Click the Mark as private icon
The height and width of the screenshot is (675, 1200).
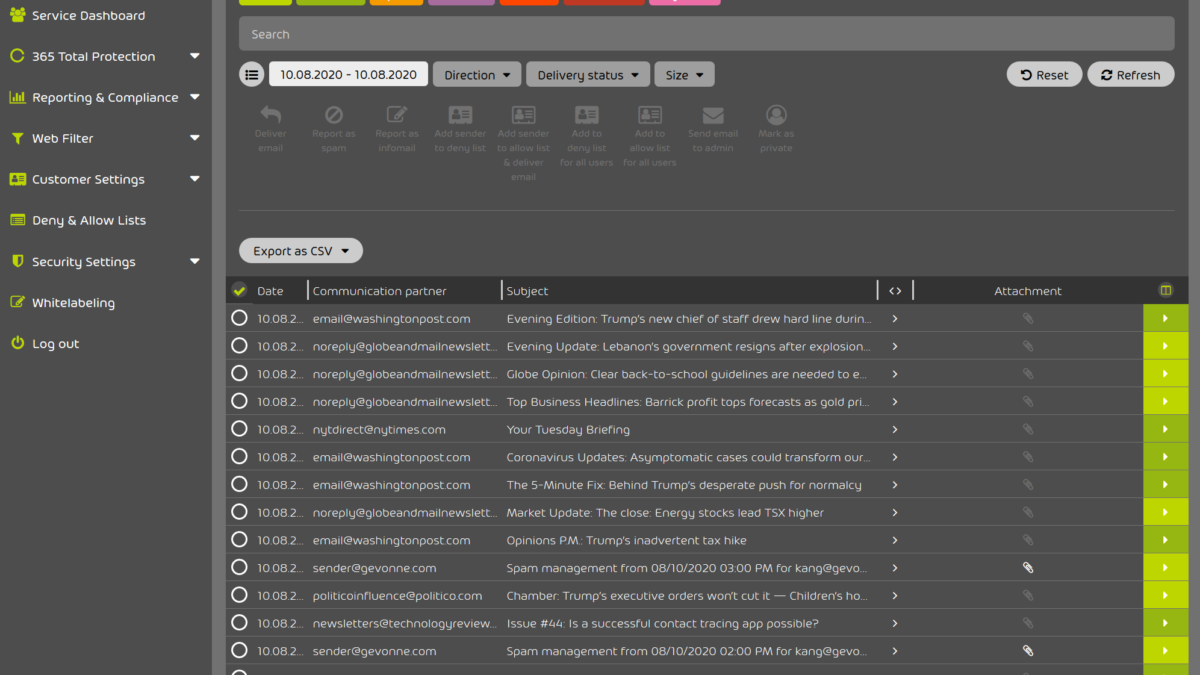[x=776, y=116]
